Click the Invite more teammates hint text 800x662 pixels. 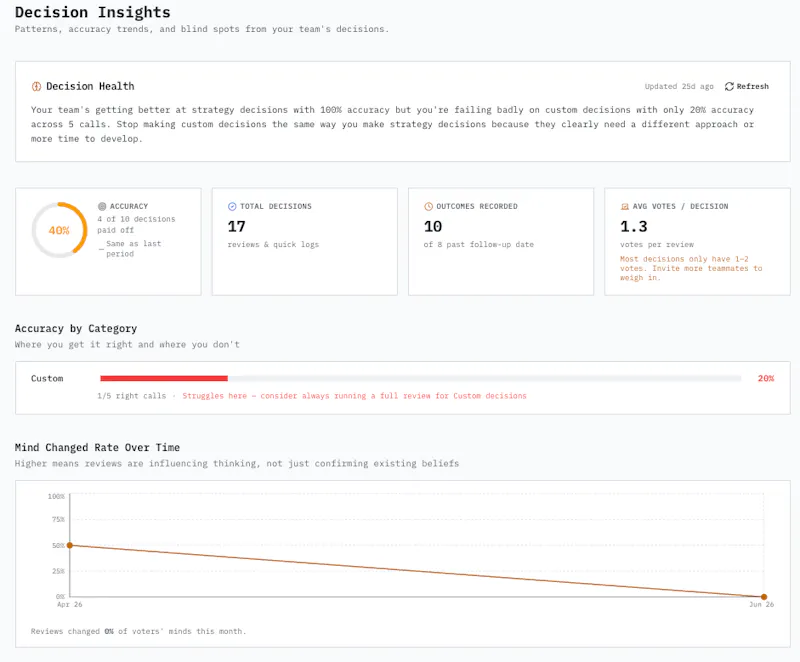tap(691, 268)
